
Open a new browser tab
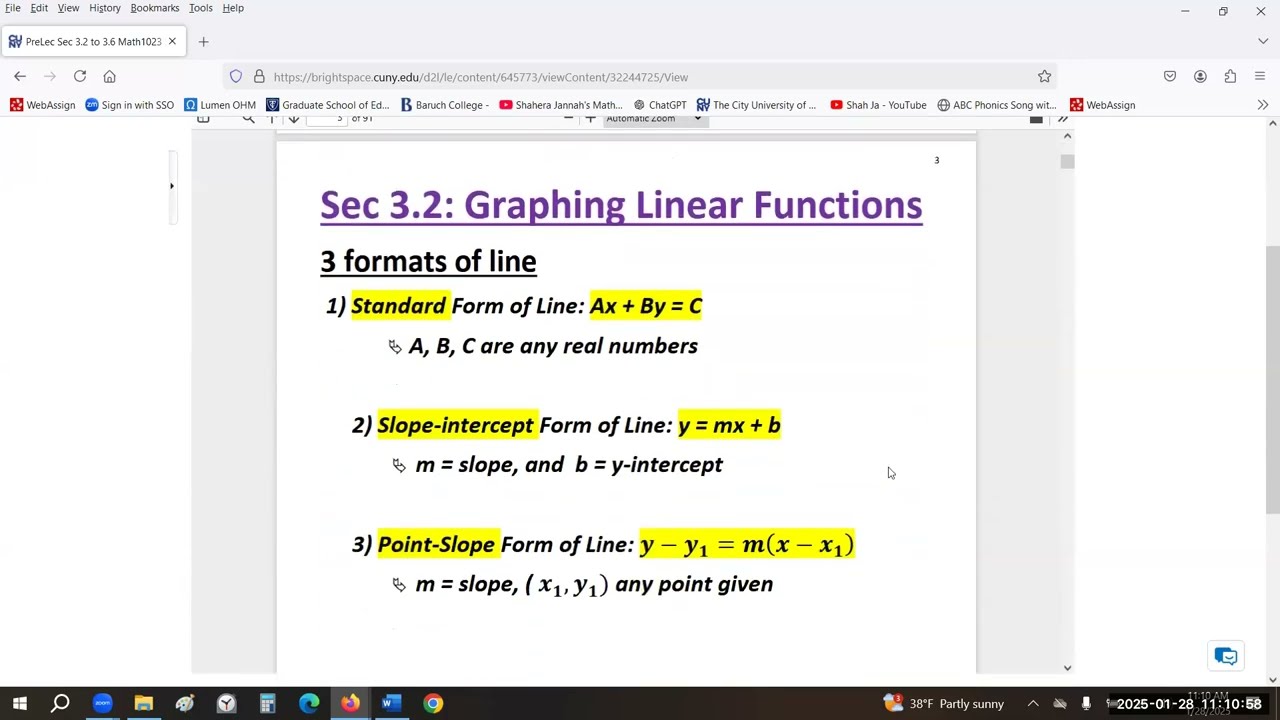click(x=203, y=41)
